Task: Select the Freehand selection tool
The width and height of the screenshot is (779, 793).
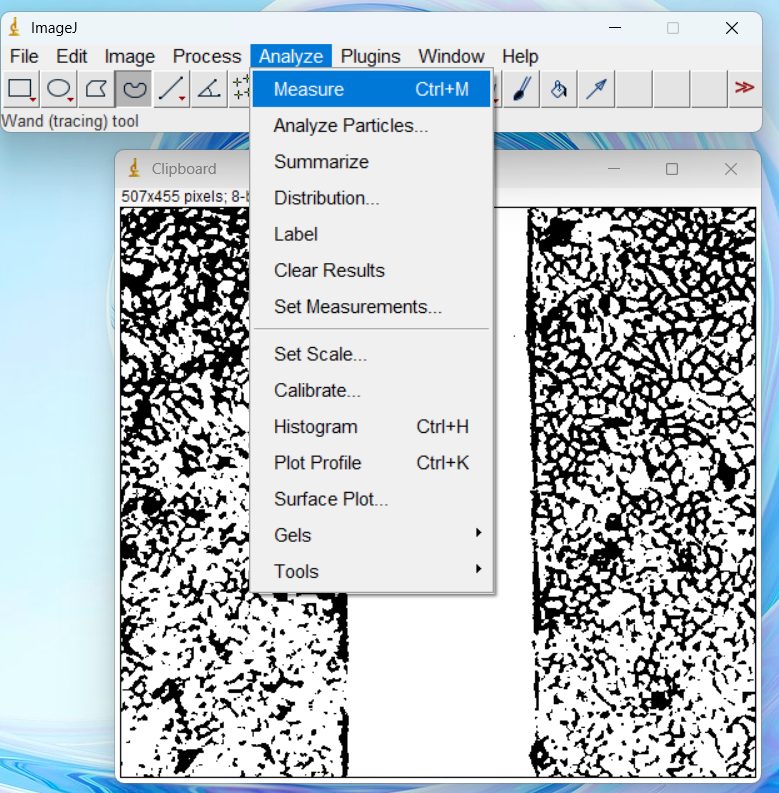Action: click(134, 89)
